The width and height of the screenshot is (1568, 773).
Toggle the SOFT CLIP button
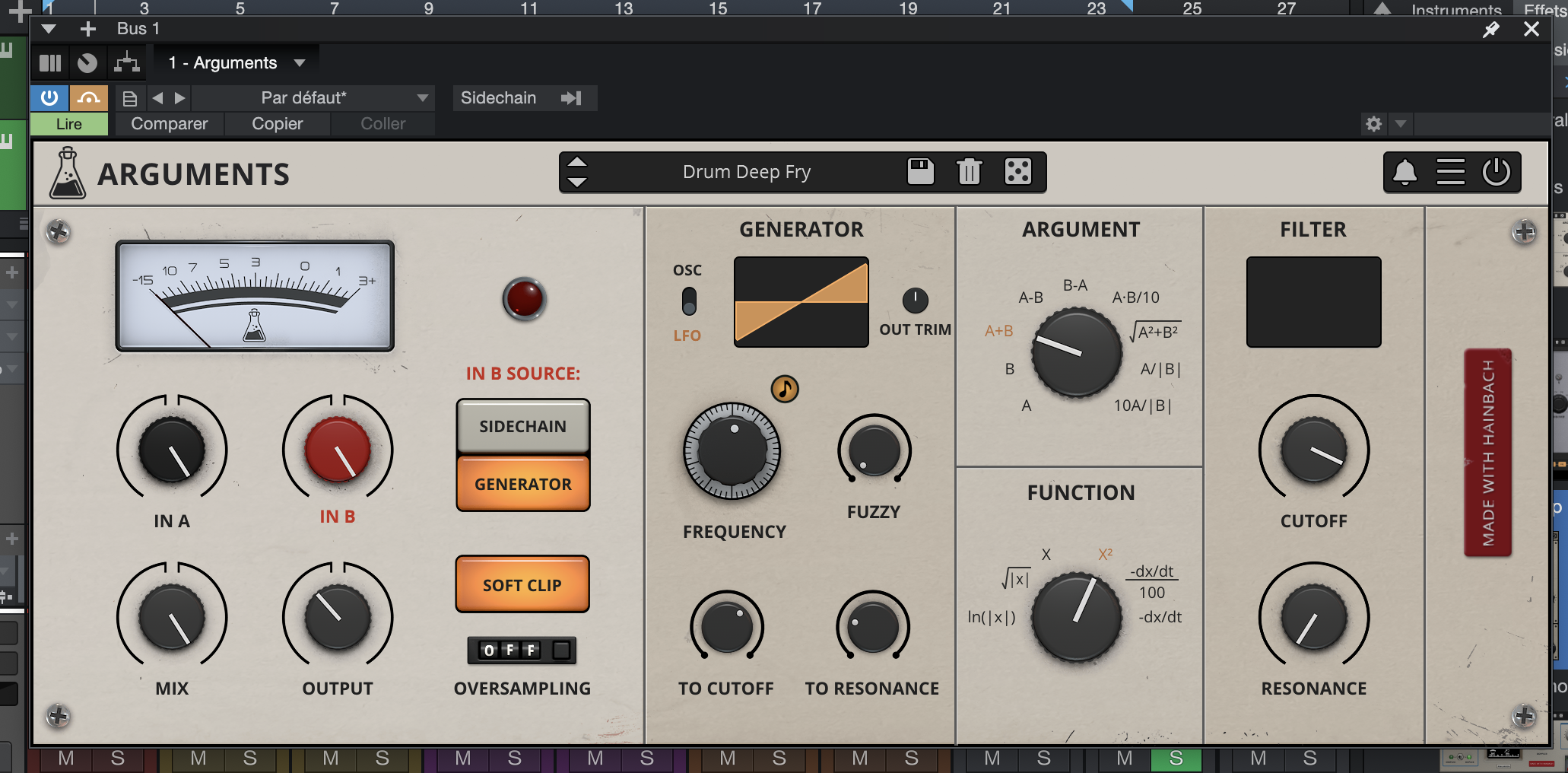pyautogui.click(x=522, y=584)
